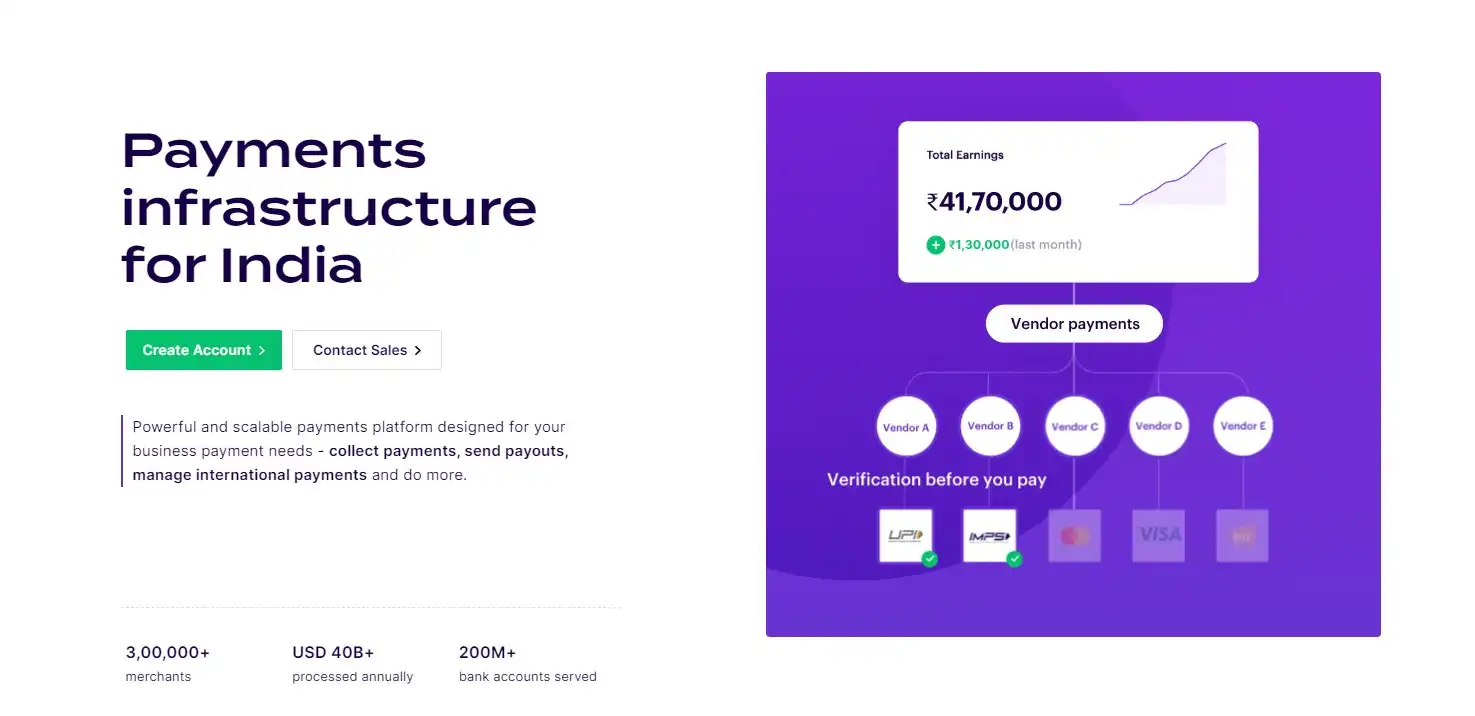The image size is (1475, 716).
Task: Click the faded payment icon under Vendor E
Action: pos(1243,536)
